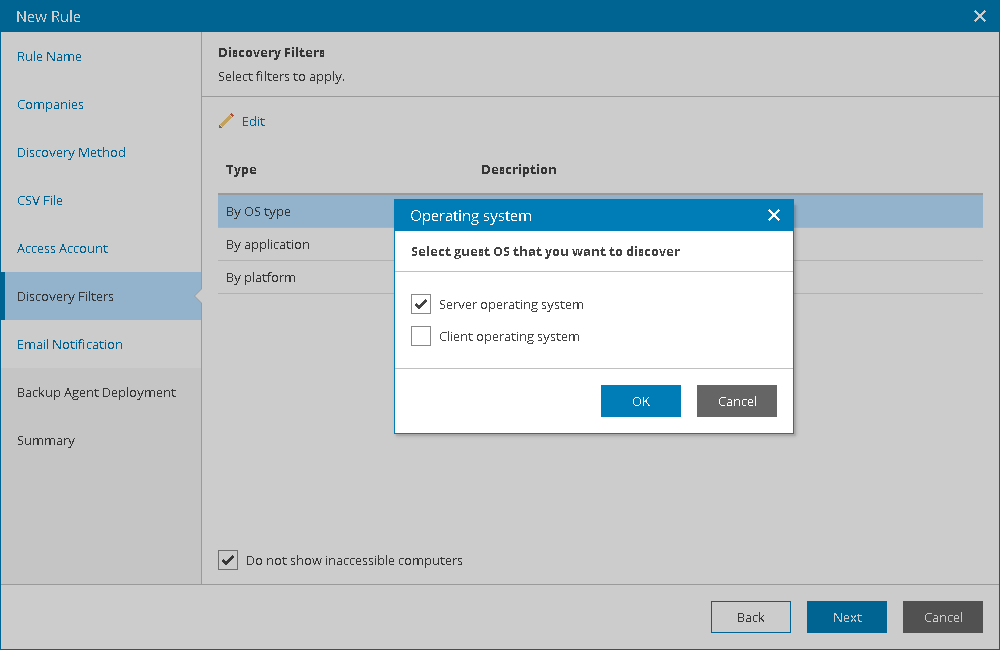Toggle Do not show inaccessible computers

coord(228,560)
